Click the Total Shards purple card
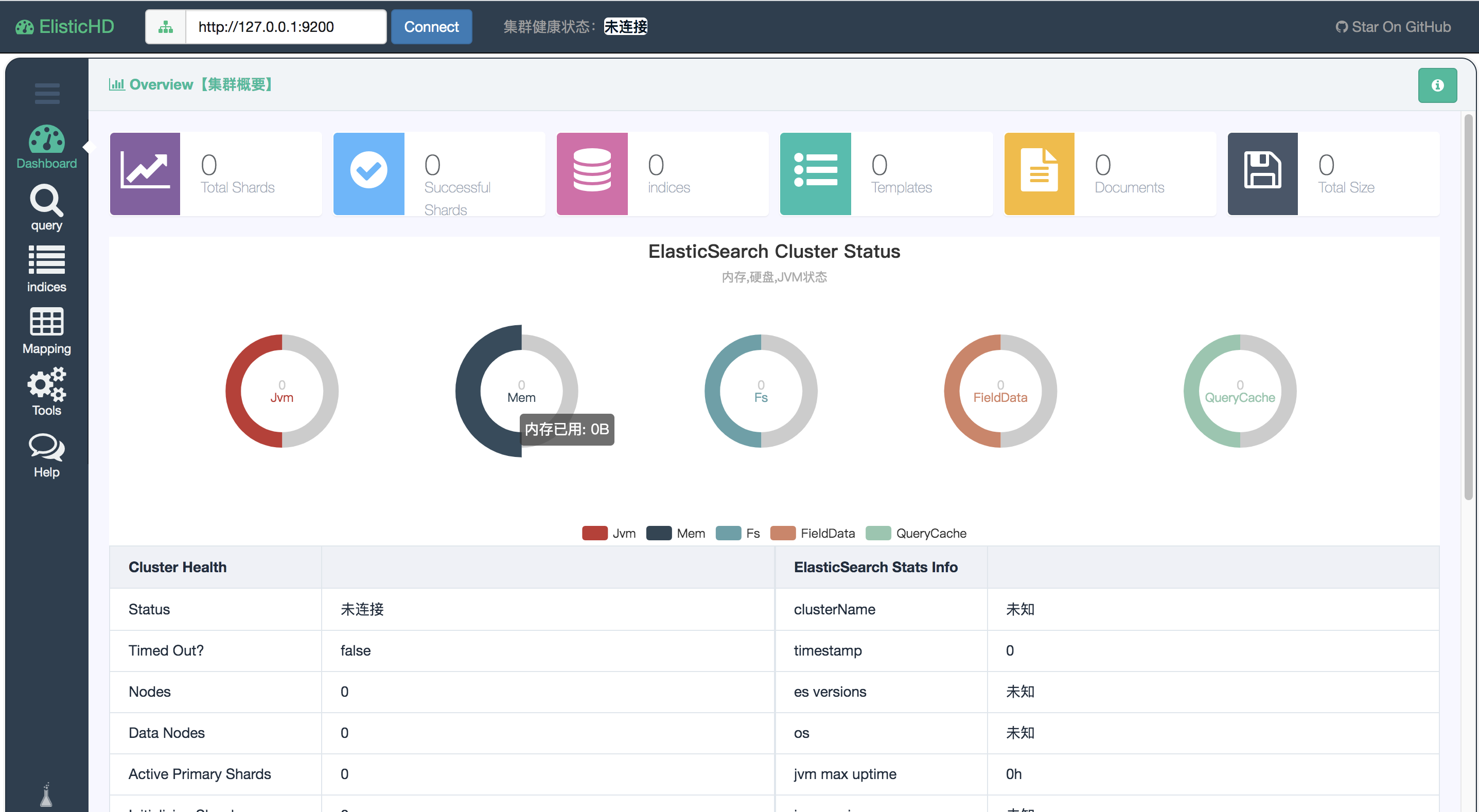Screen dimensions: 1479x812 click(x=215, y=174)
